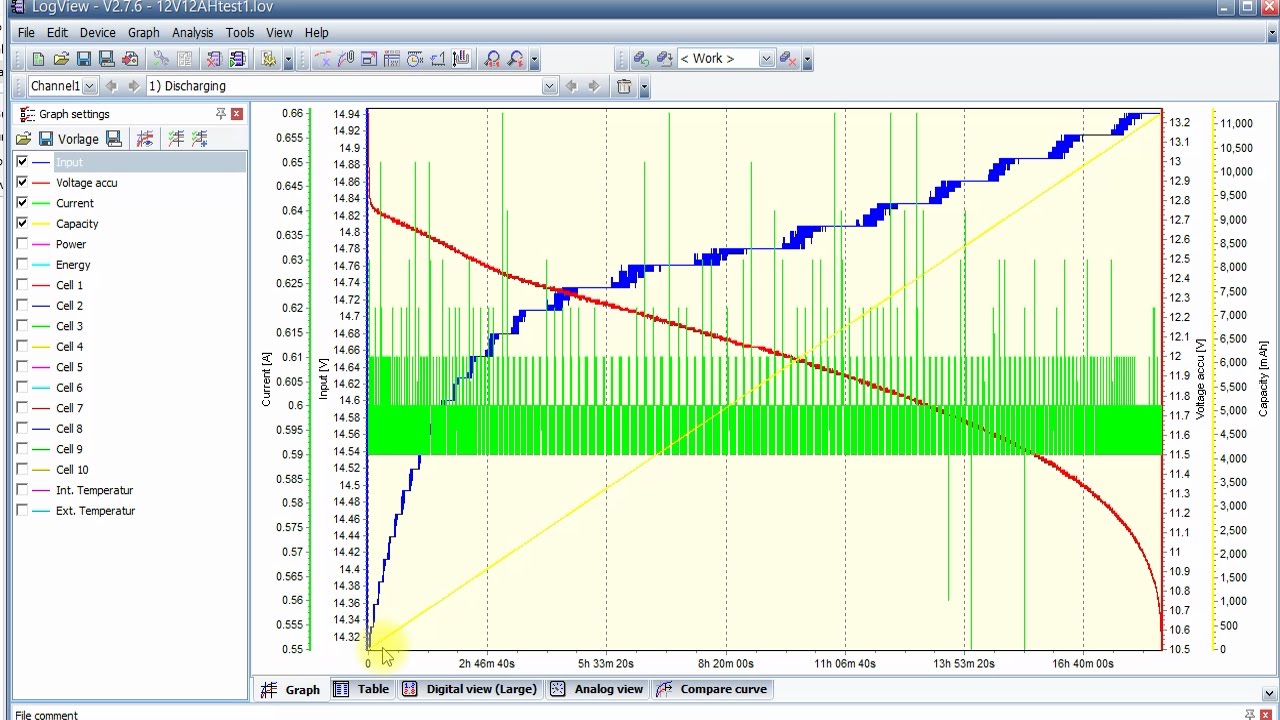
Task: Click the File comment panel label
Action: pos(46,715)
